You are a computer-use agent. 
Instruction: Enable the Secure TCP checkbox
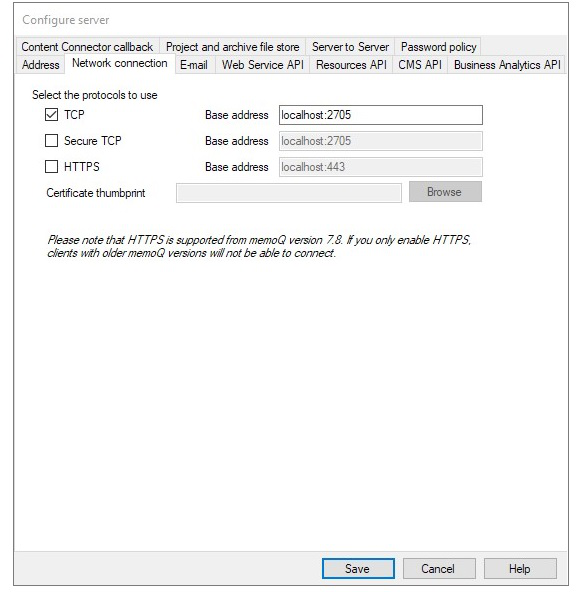tap(52, 141)
